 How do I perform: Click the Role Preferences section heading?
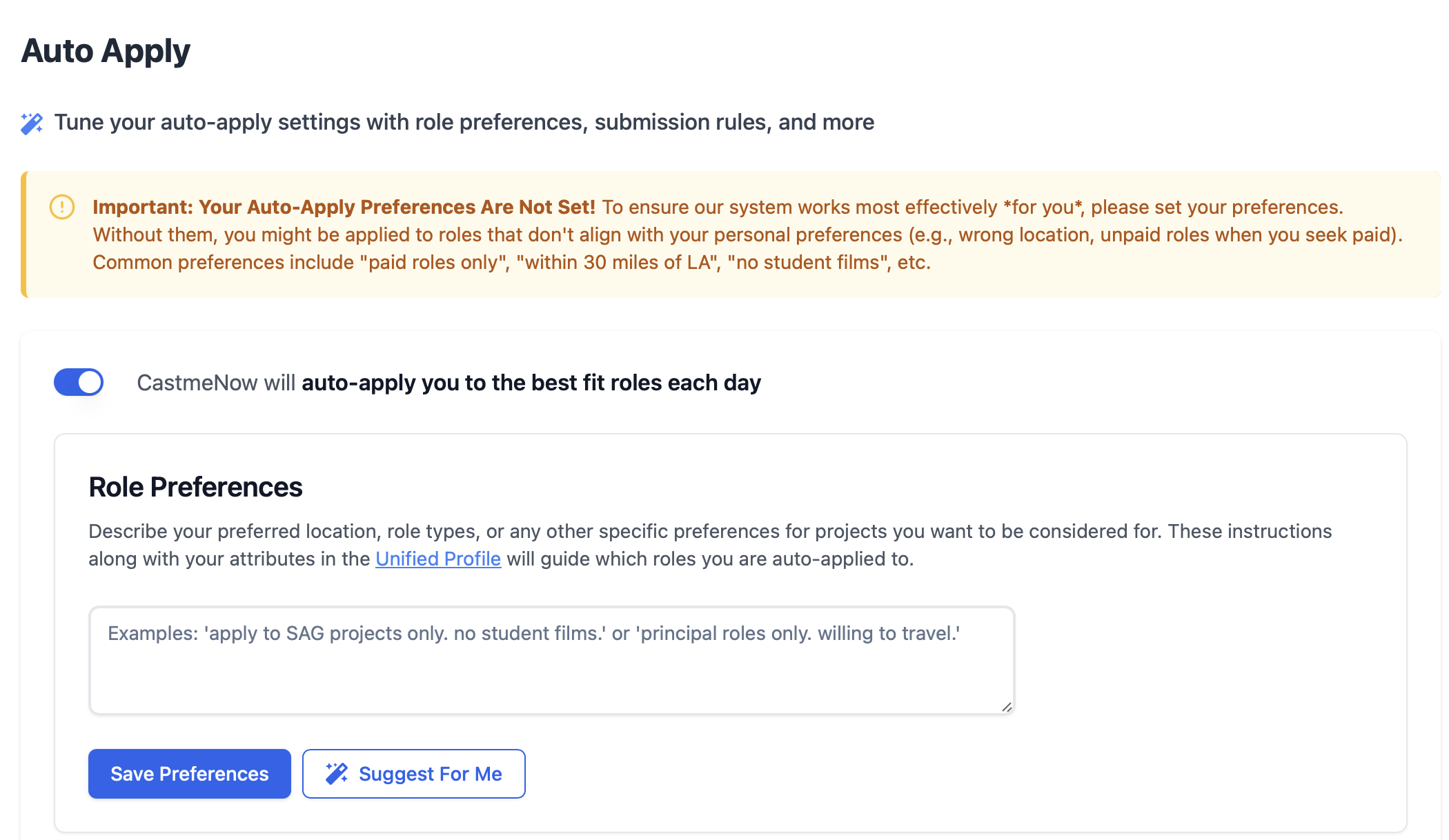click(195, 487)
